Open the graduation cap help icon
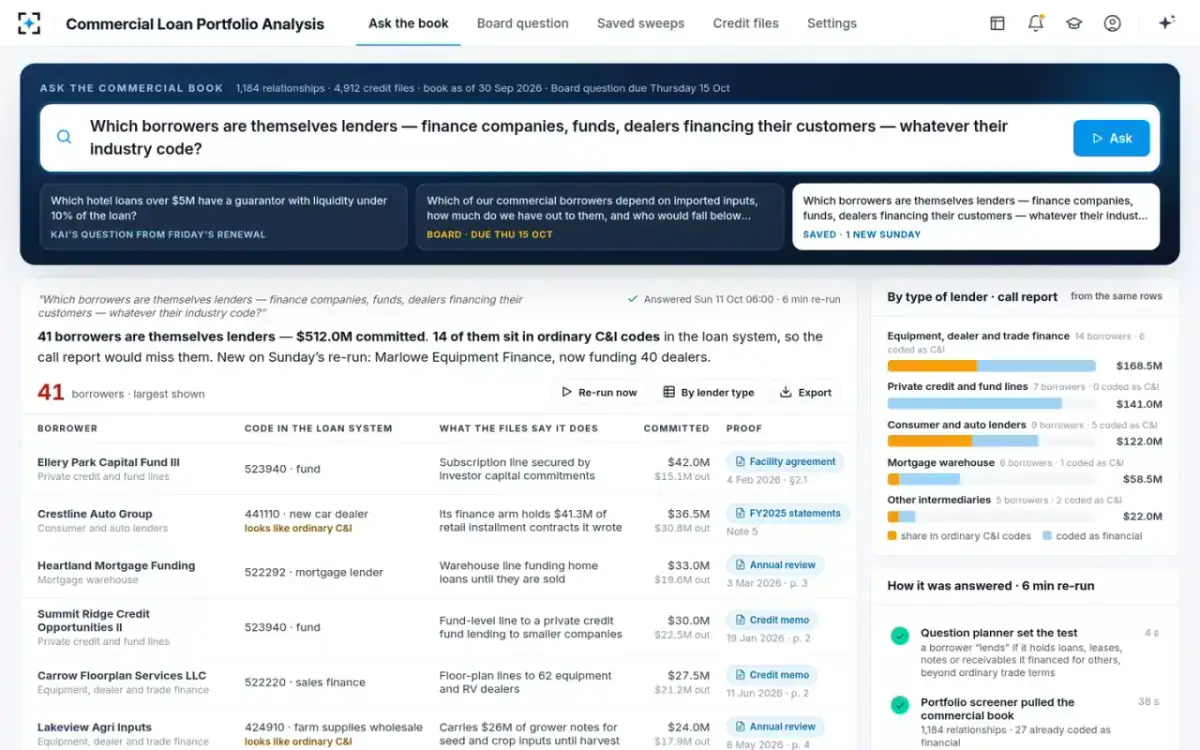This screenshot has height=750, width=1200. (x=1074, y=23)
